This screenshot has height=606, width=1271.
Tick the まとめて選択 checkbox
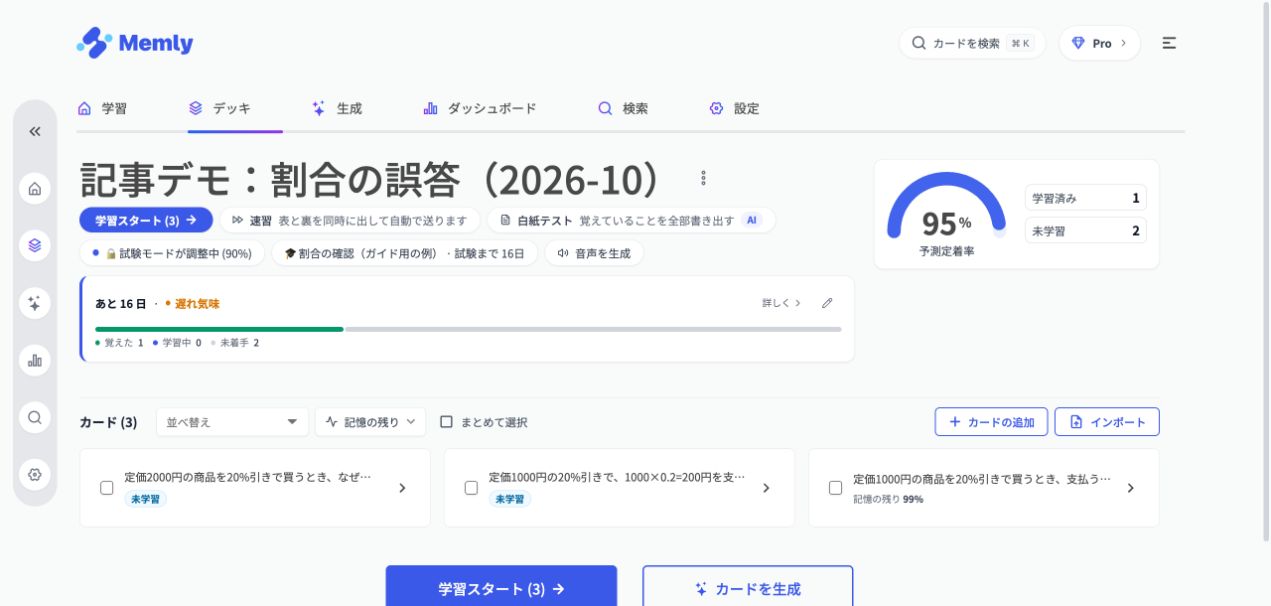click(446, 422)
